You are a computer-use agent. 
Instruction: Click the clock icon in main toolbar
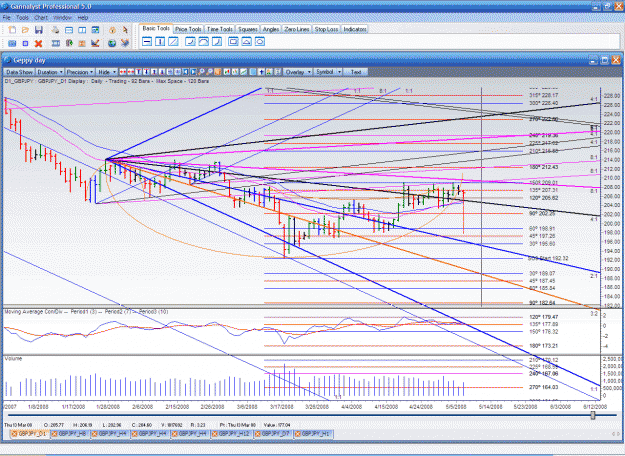[x=112, y=30]
